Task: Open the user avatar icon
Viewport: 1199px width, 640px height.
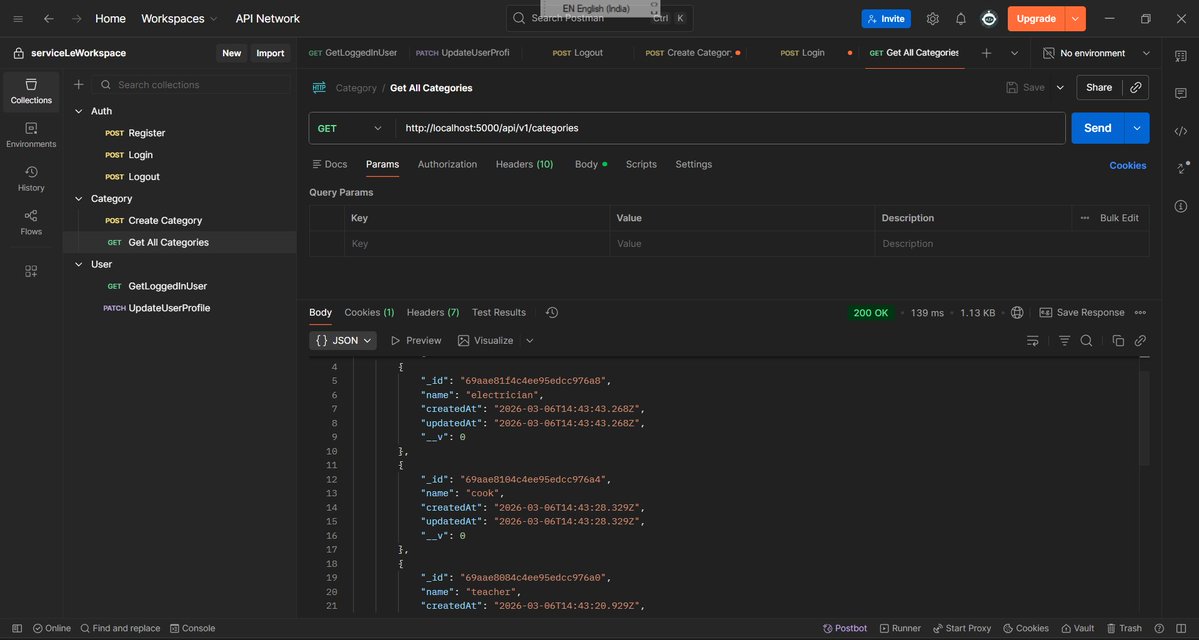Action: (989, 18)
